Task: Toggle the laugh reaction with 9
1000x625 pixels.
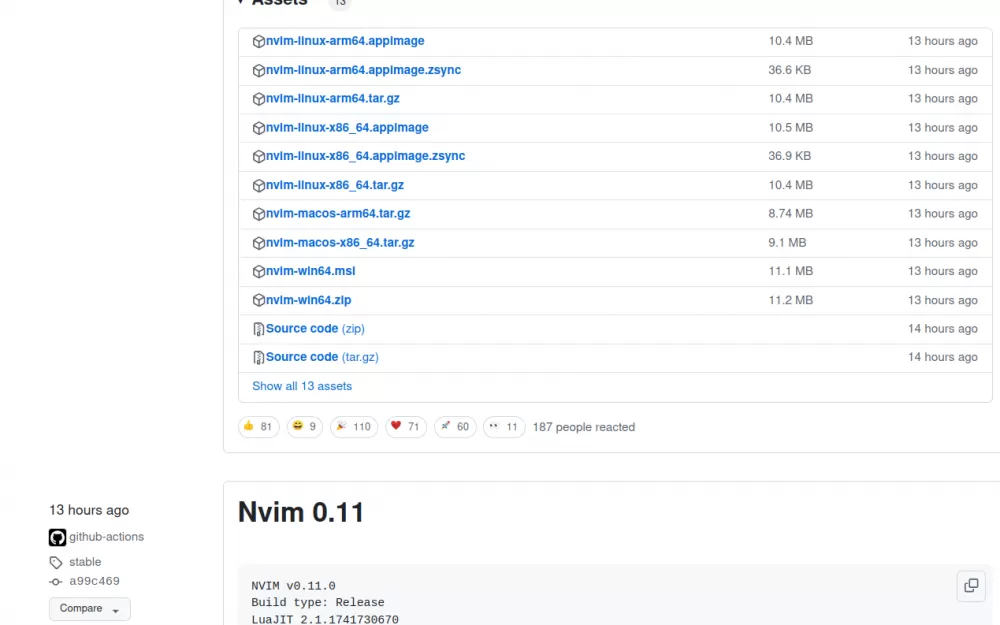Action: click(305, 427)
